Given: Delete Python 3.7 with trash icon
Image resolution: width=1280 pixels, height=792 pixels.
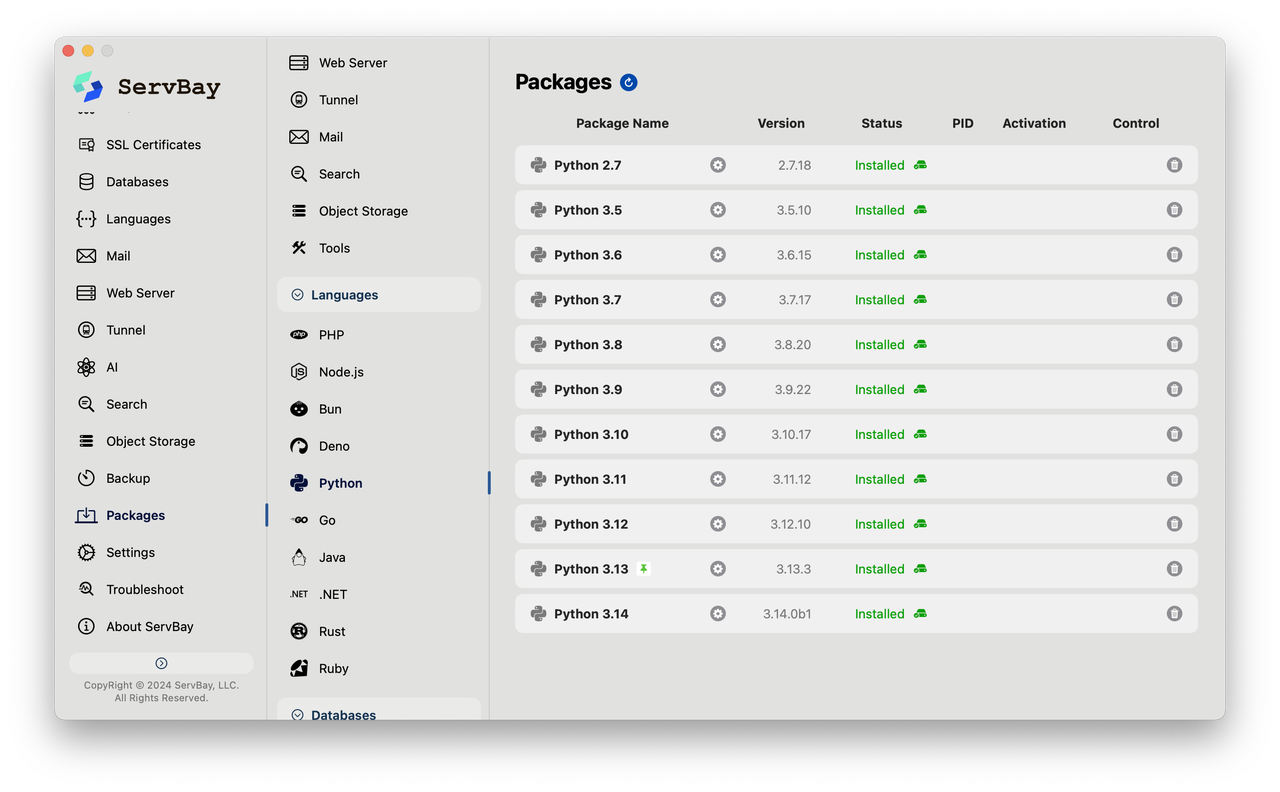Looking at the screenshot, I should tap(1174, 300).
